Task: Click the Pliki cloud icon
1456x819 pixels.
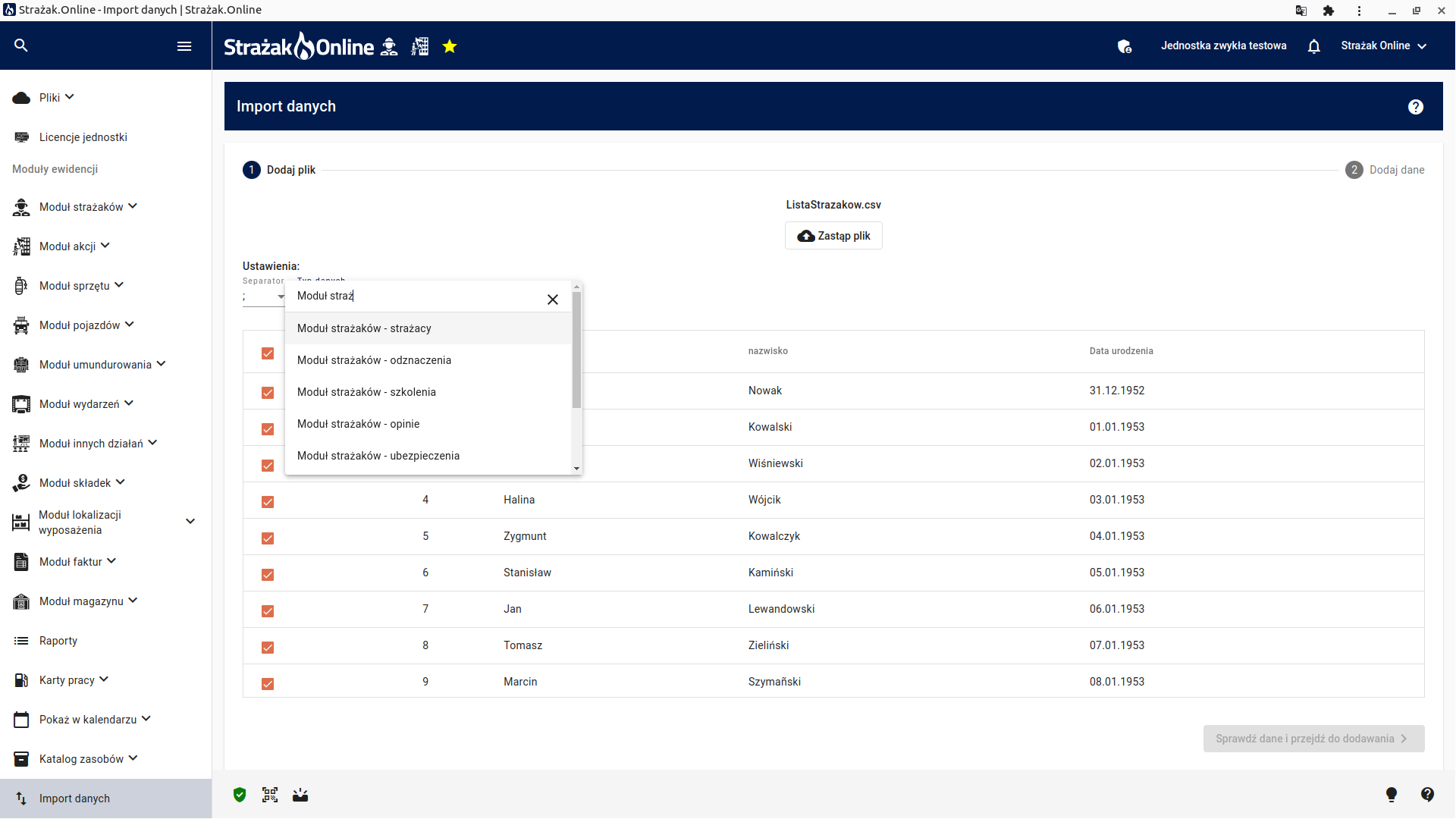Action: click(x=21, y=98)
